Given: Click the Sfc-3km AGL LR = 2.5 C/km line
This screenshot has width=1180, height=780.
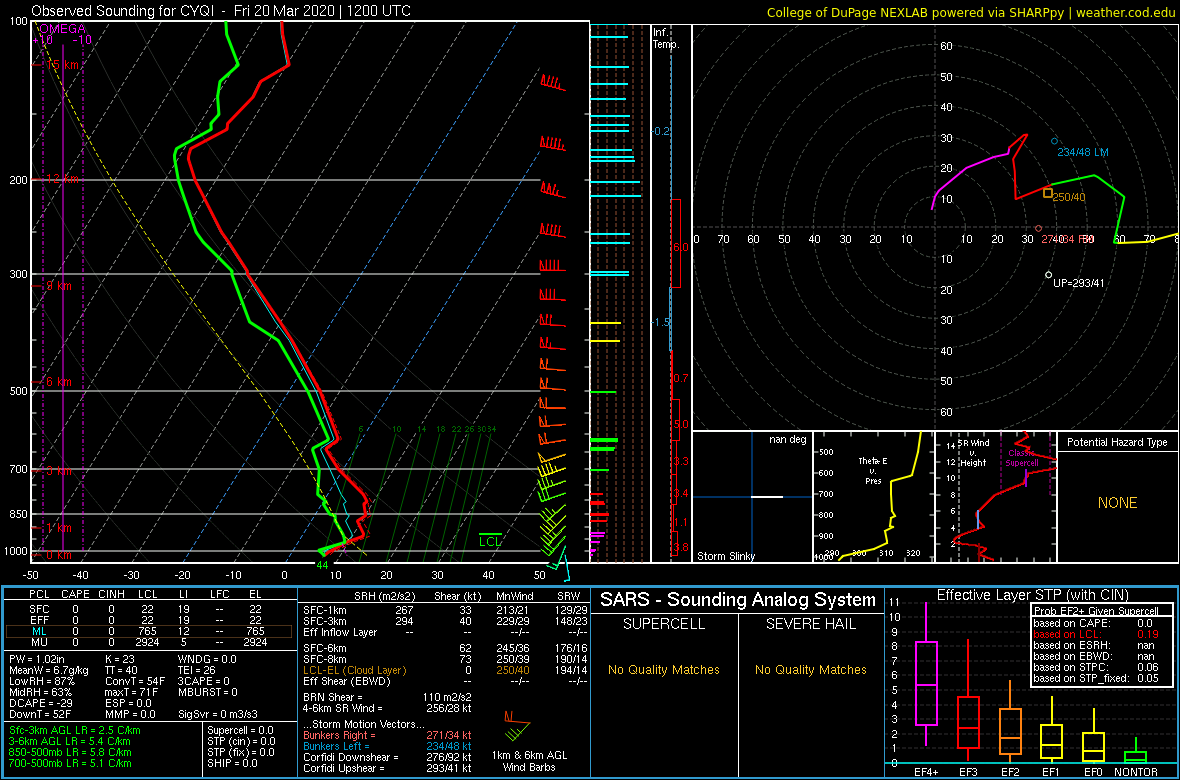Looking at the screenshot, I should point(75,730).
